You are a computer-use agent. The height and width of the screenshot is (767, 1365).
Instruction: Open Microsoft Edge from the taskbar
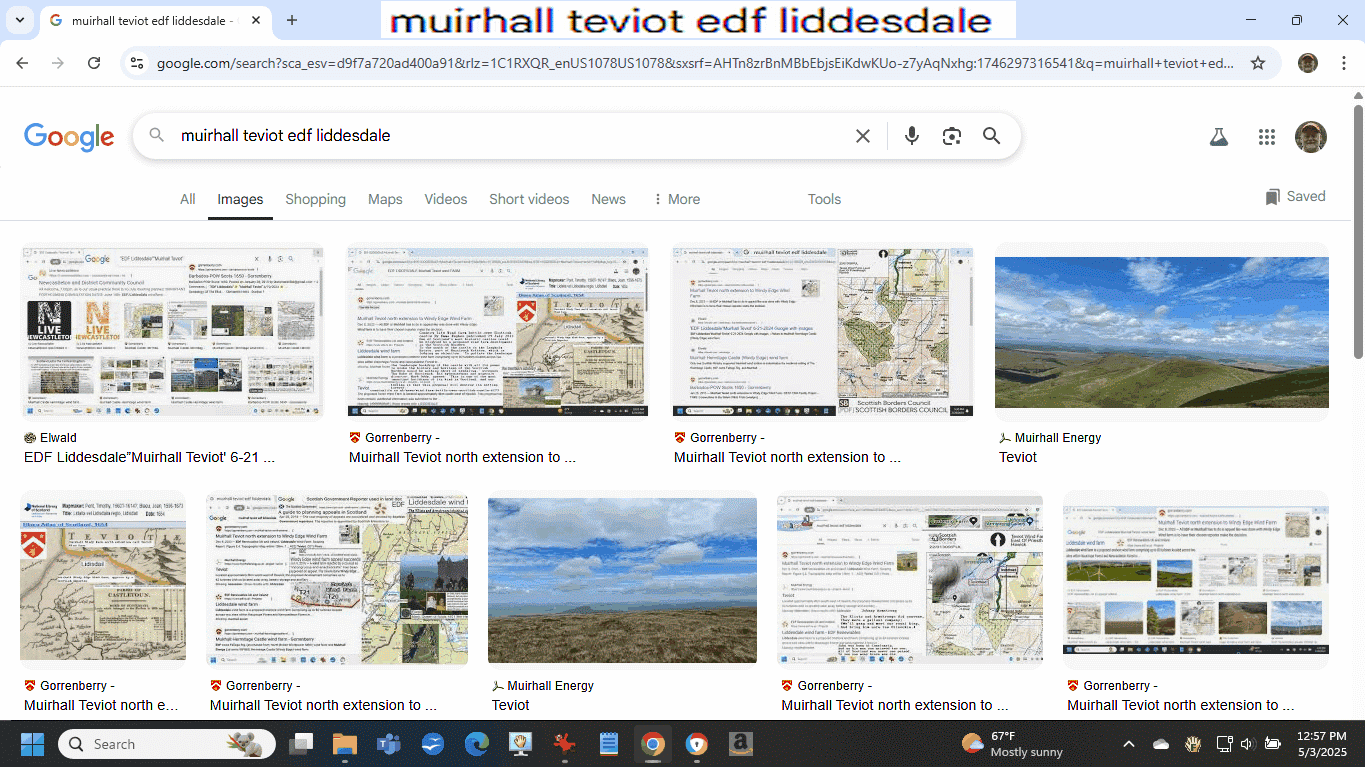tap(477, 744)
